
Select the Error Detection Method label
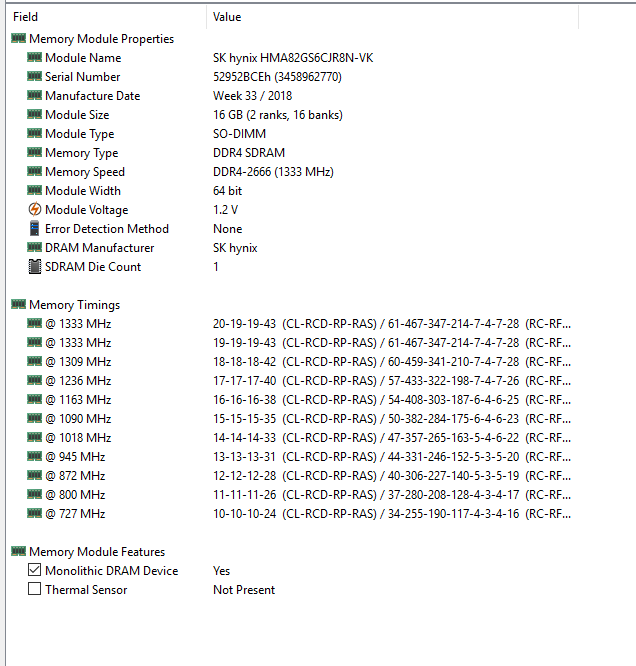coord(107,229)
